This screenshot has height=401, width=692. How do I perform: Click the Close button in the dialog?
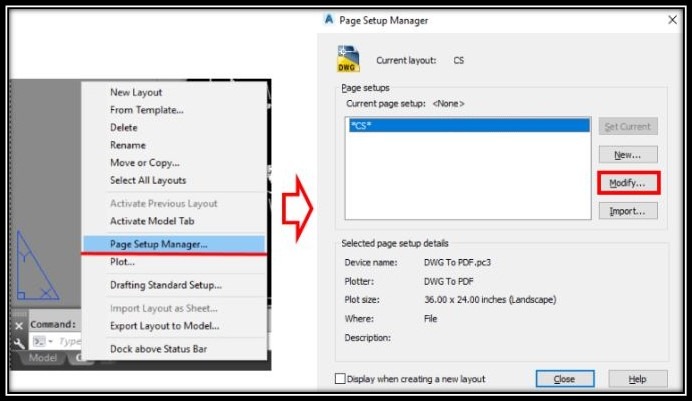click(x=565, y=379)
